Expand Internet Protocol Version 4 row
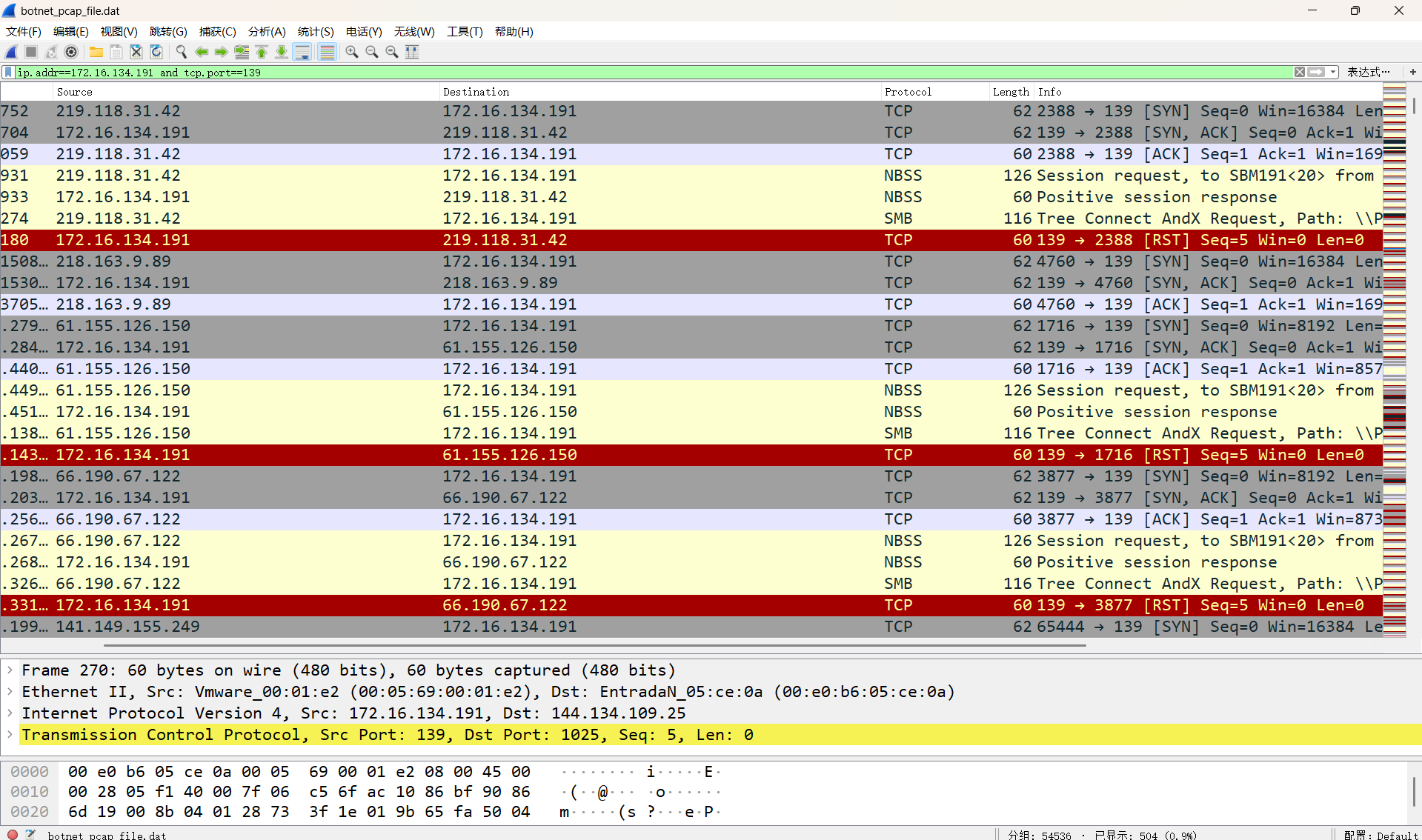Viewport: 1422px width, 840px height. click(x=10, y=713)
